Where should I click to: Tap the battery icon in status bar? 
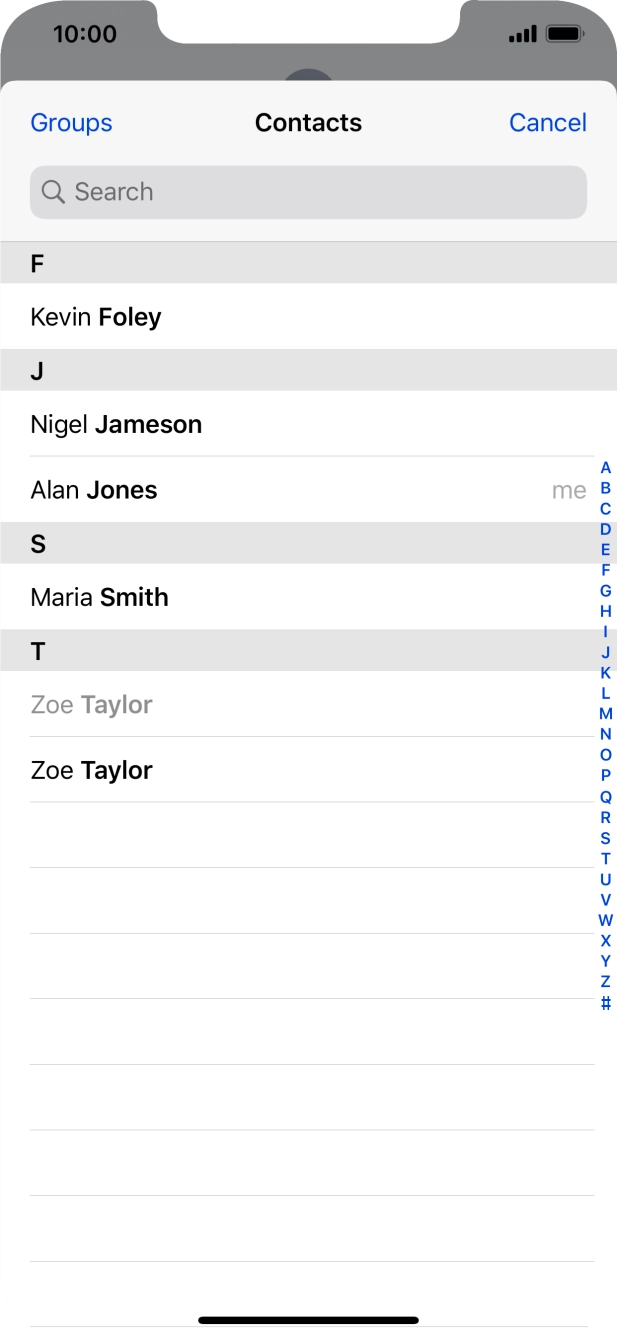[x=565, y=34]
